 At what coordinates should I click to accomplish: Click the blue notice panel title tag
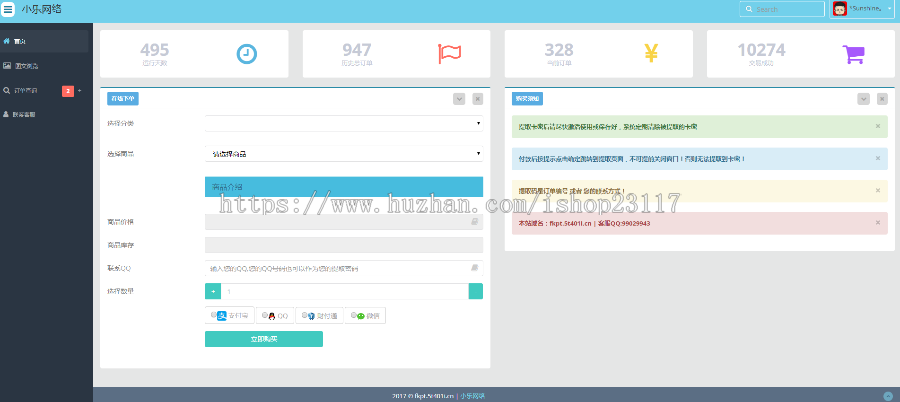coord(527,99)
